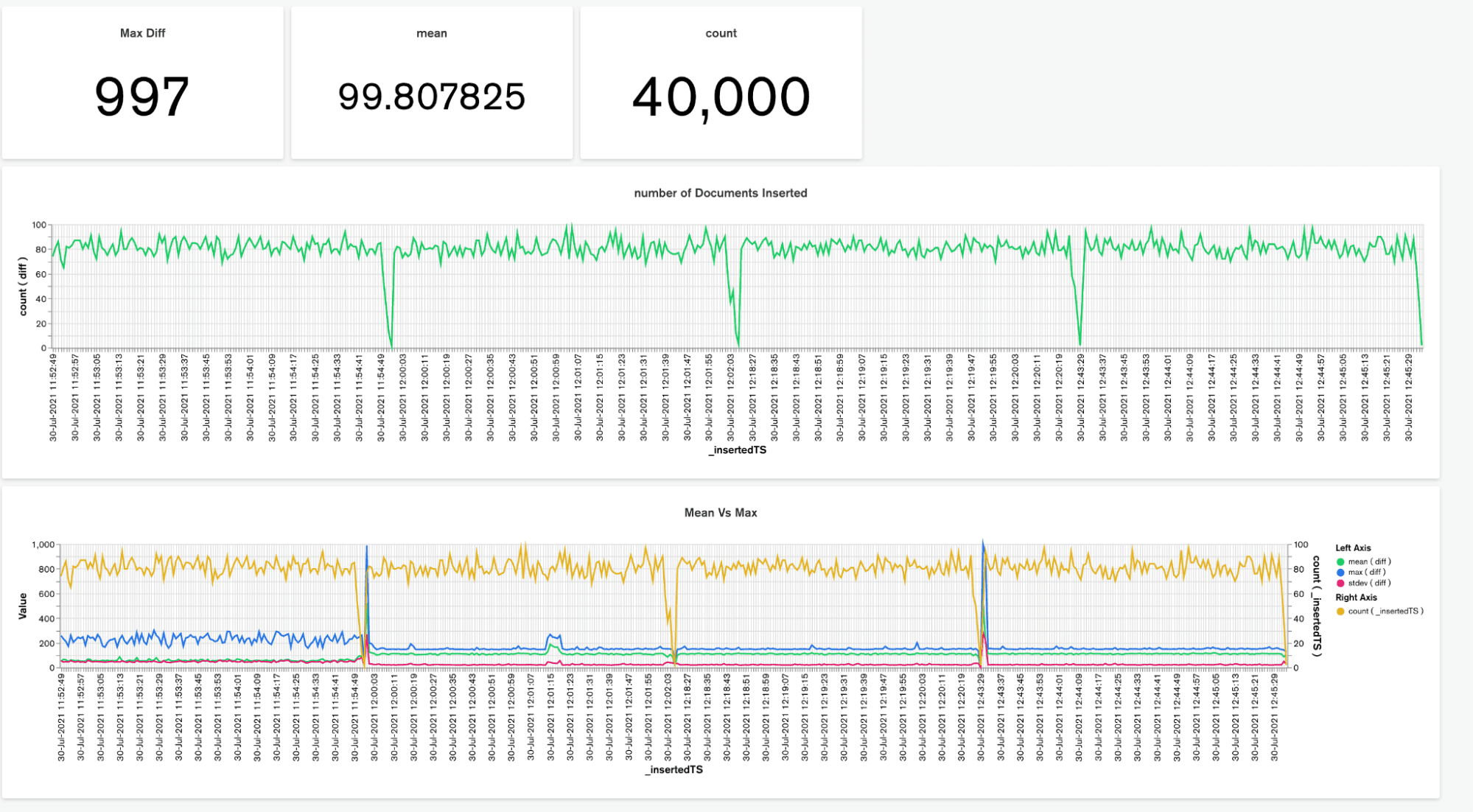Image resolution: width=1473 pixels, height=812 pixels.
Task: Click the _insertedTS axis title under bottom chart
Action: (x=674, y=770)
